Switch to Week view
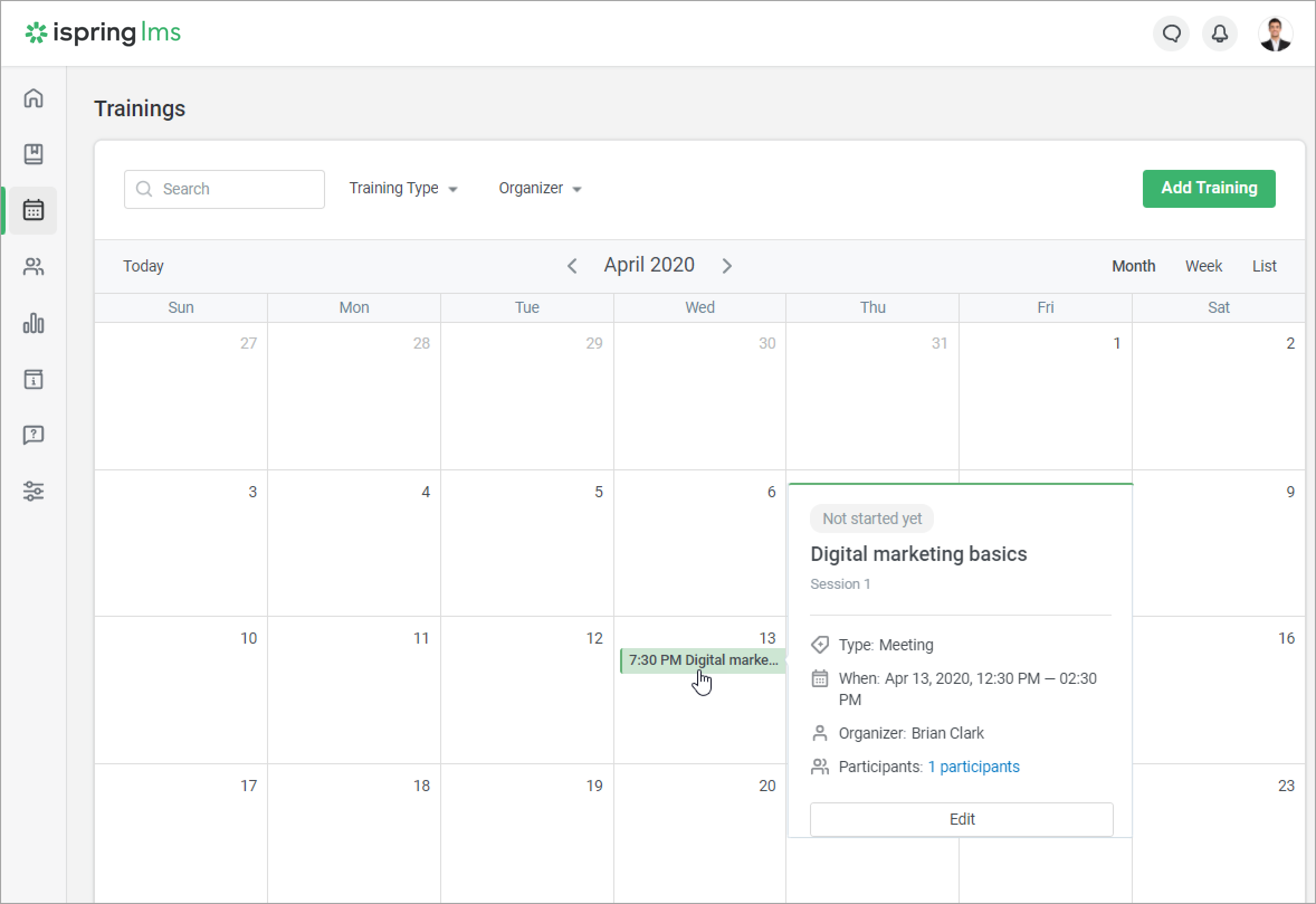Viewport: 1316px width, 904px height. pos(1203,266)
